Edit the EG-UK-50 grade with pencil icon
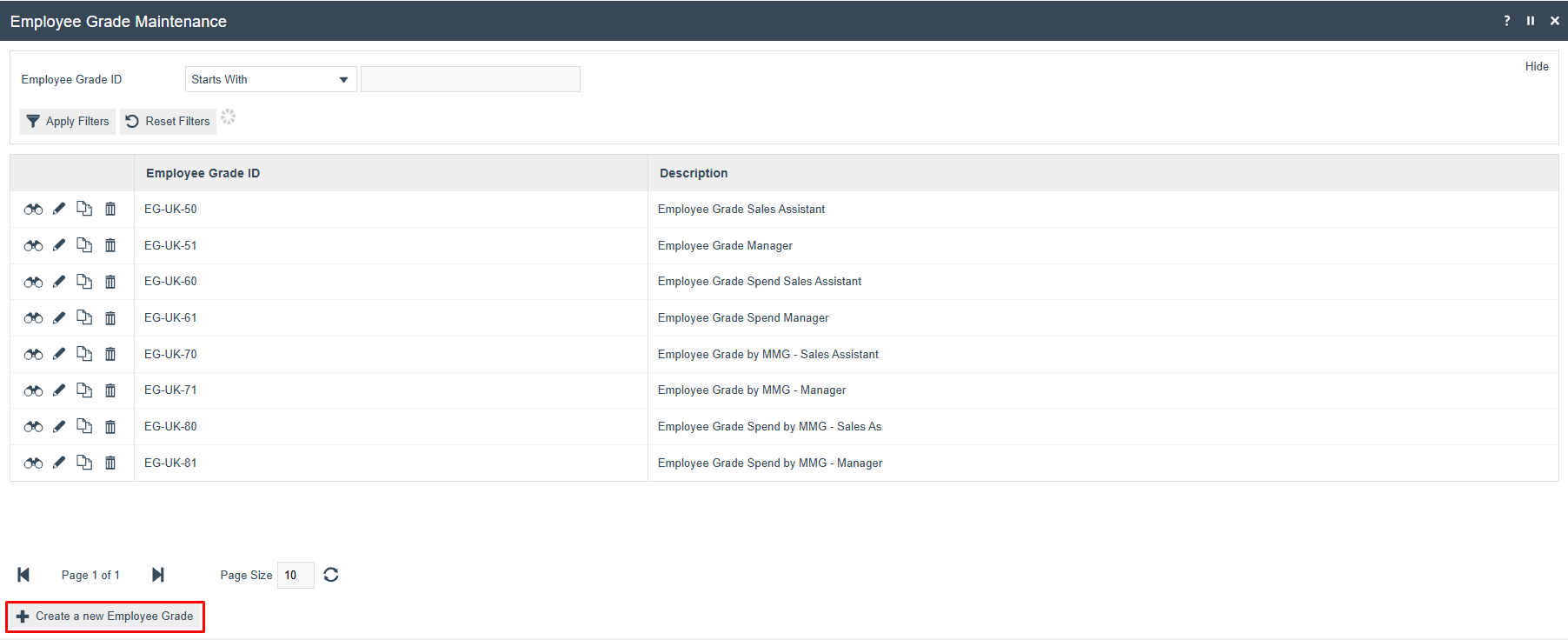1568x640 pixels. tap(59, 209)
